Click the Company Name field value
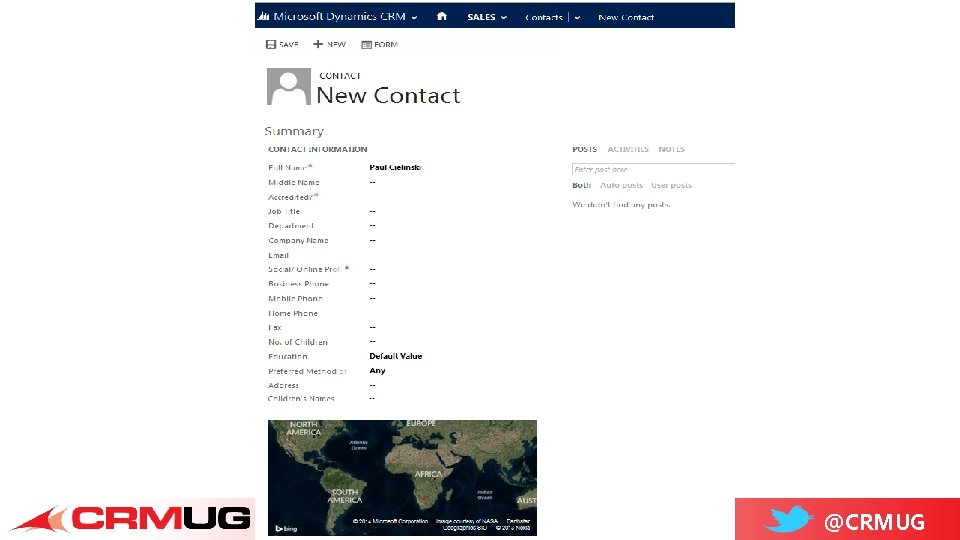This screenshot has height=540, width=960. [x=372, y=240]
